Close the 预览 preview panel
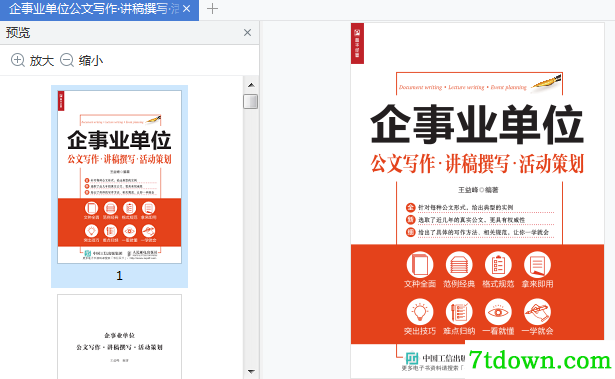 click(x=247, y=33)
